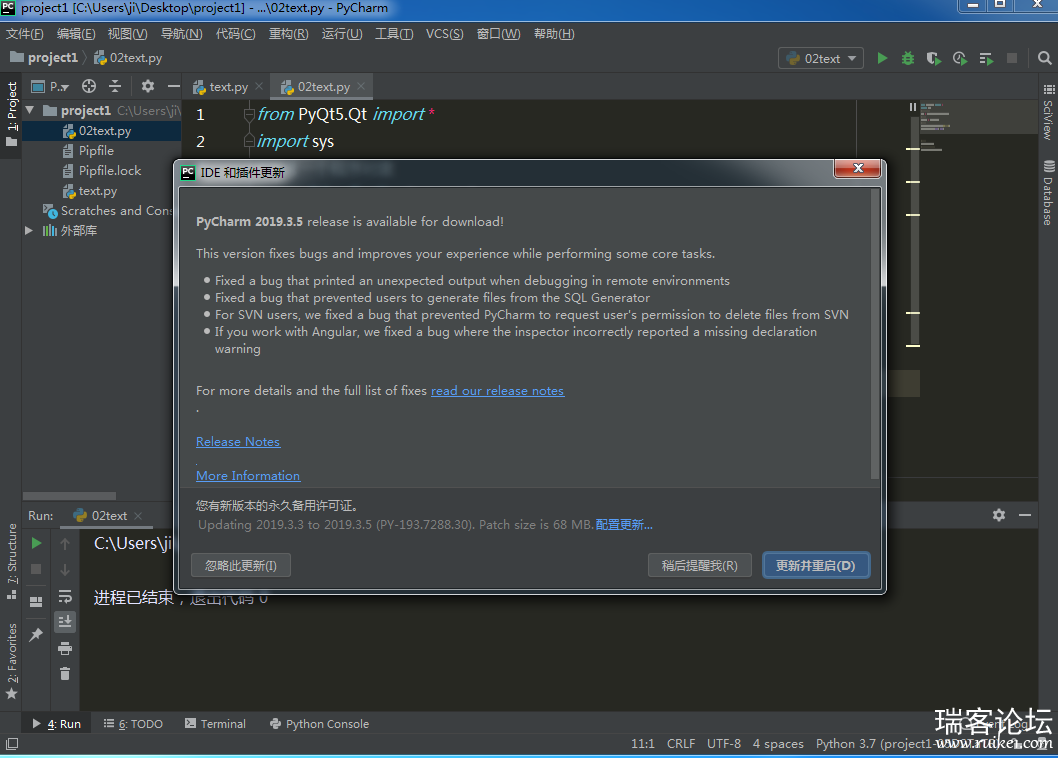The image size is (1058, 758).
Task: Close the 02text.py editor tab
Action: pos(361,86)
